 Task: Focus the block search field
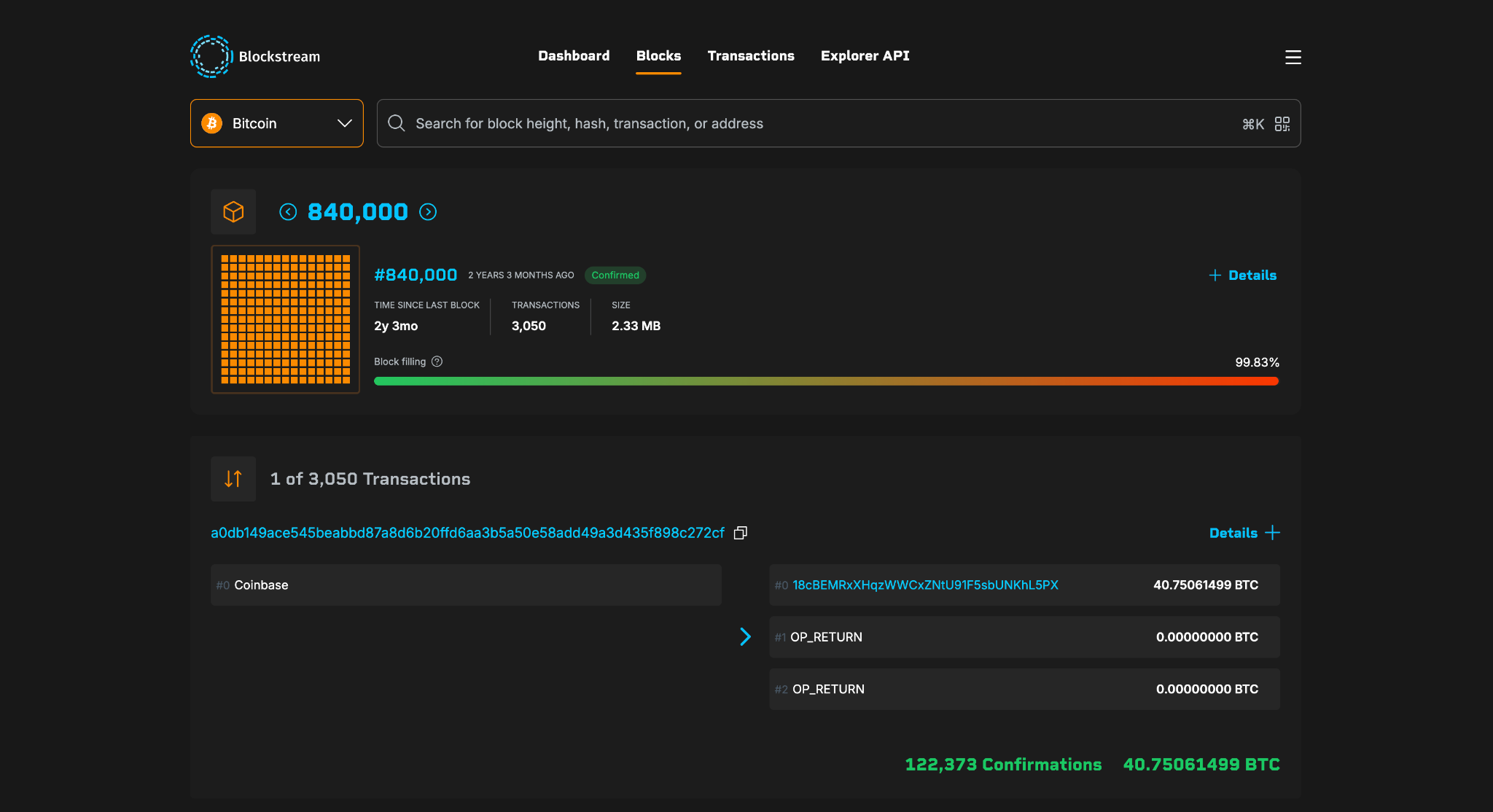[838, 123]
